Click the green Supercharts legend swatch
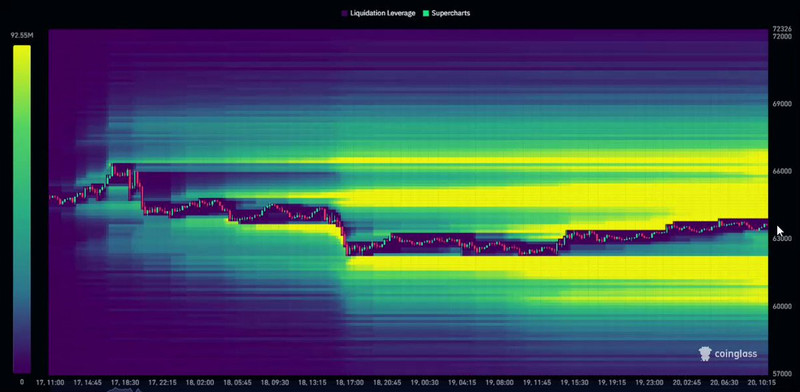Viewport: 800px width, 392px height. (426, 13)
